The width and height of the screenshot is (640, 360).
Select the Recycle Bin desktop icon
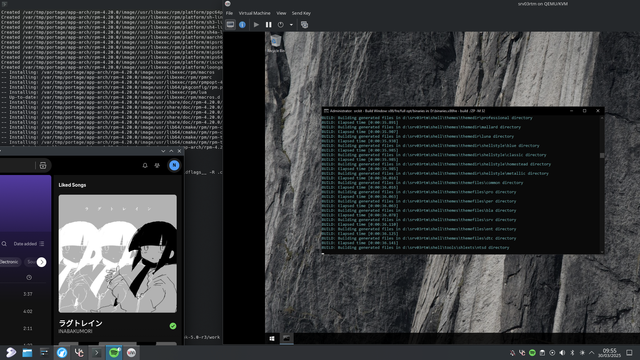click(x=276, y=44)
